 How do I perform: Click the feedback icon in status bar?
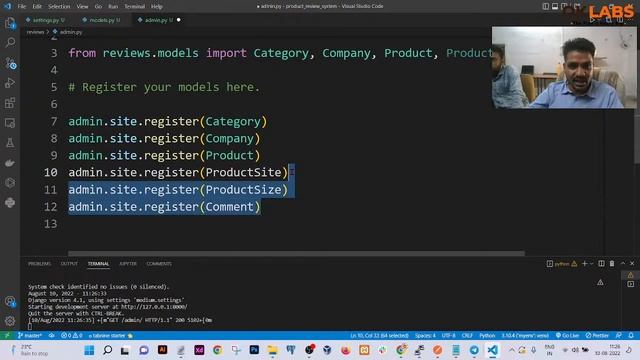(x=619, y=336)
